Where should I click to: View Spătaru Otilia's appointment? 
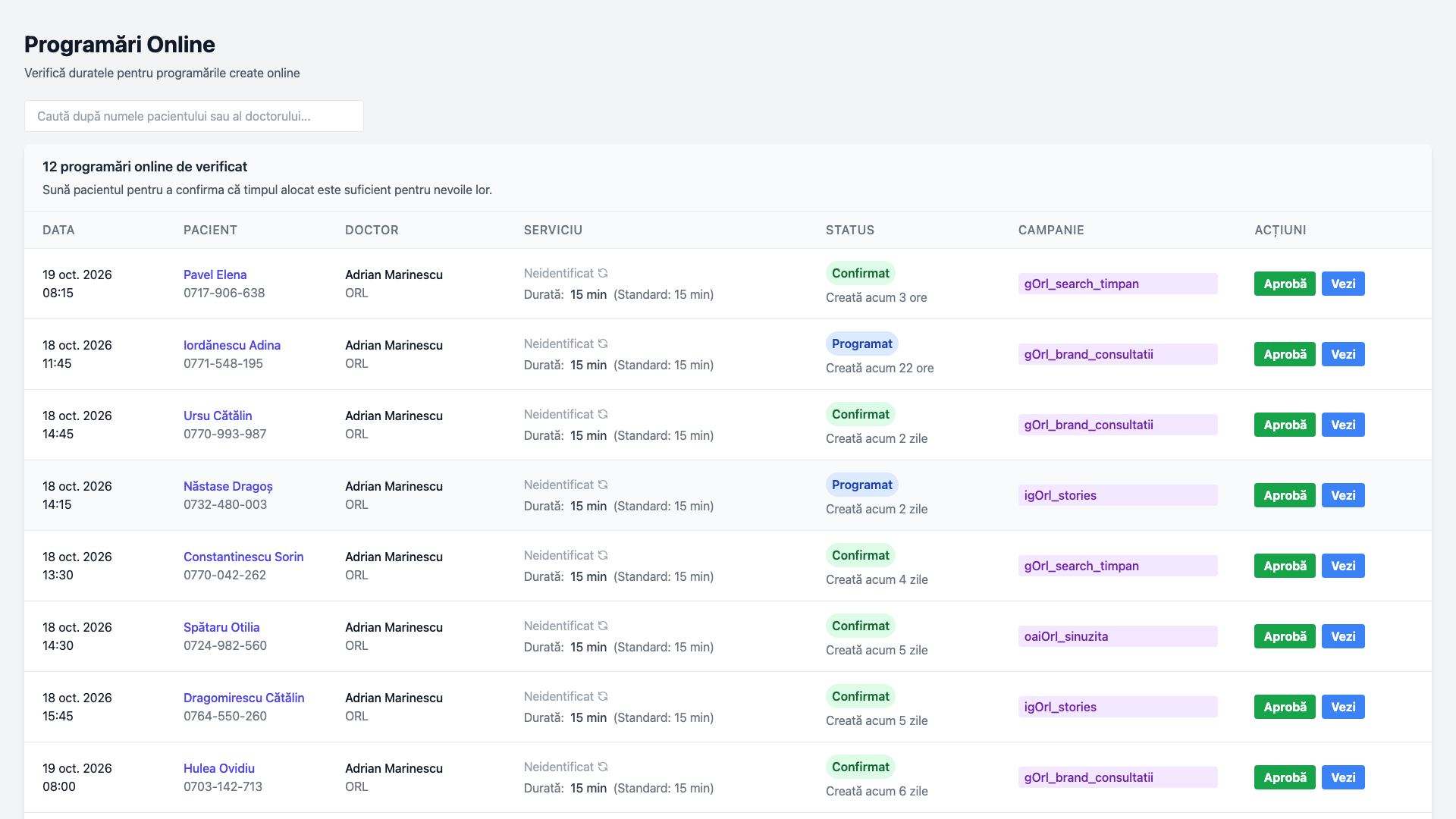[x=1343, y=636]
